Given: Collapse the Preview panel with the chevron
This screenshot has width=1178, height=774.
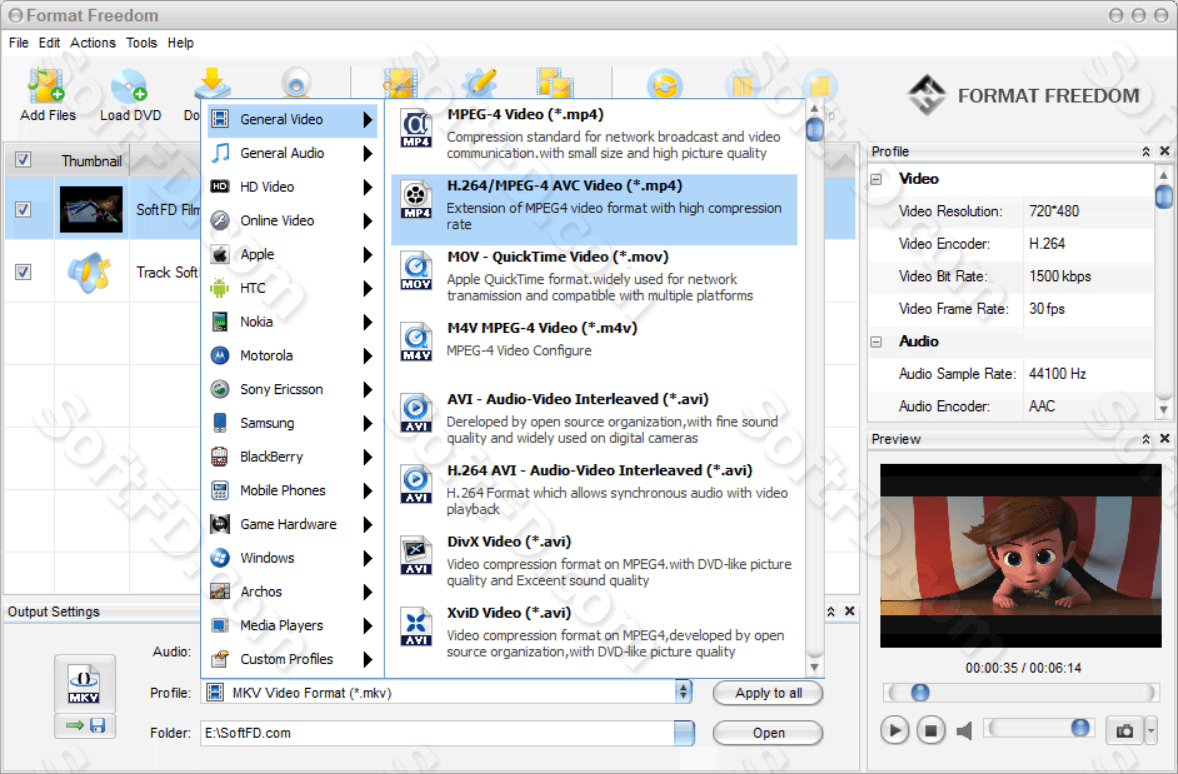Looking at the screenshot, I should [x=1146, y=439].
